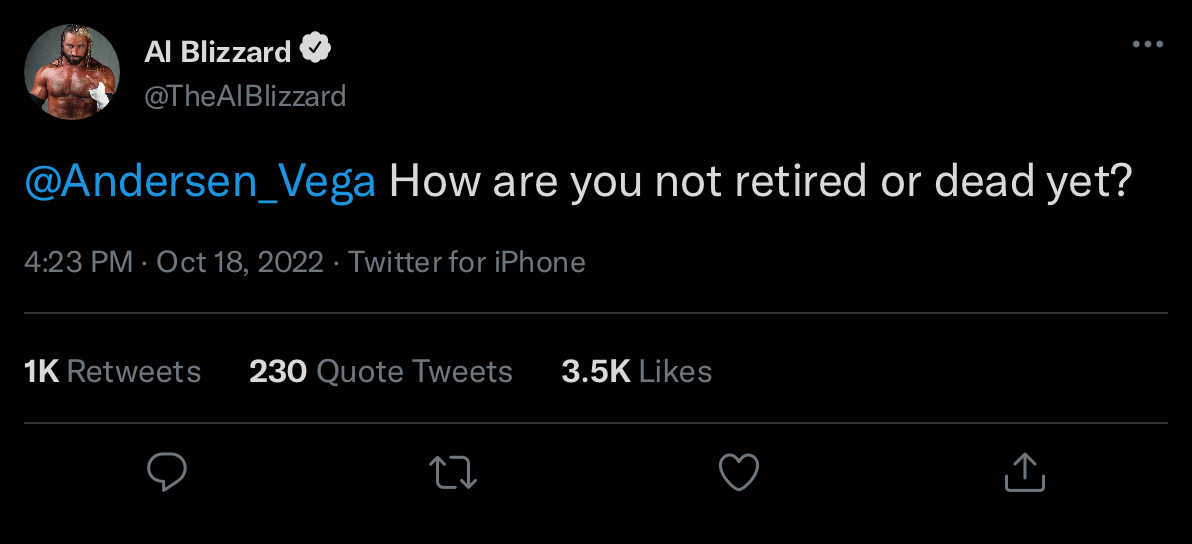This screenshot has height=544, width=1192.
Task: Open the share tweet icon
Action: pyautogui.click(x=1024, y=472)
